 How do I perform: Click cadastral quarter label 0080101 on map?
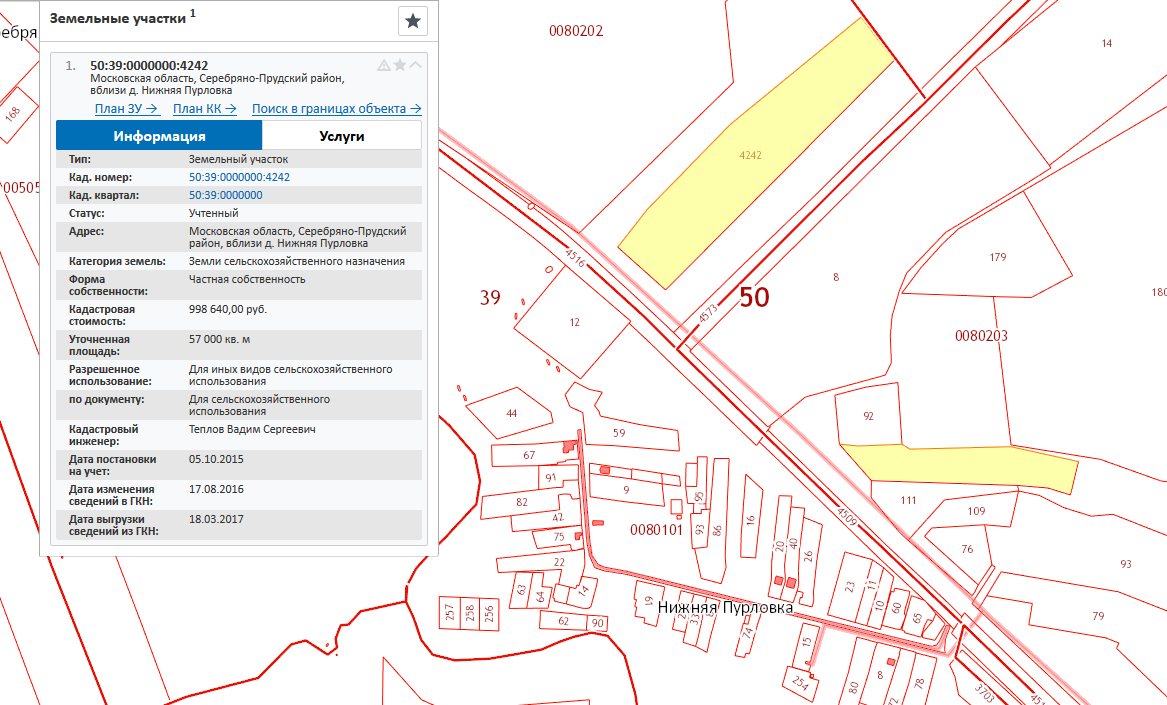pyautogui.click(x=656, y=530)
